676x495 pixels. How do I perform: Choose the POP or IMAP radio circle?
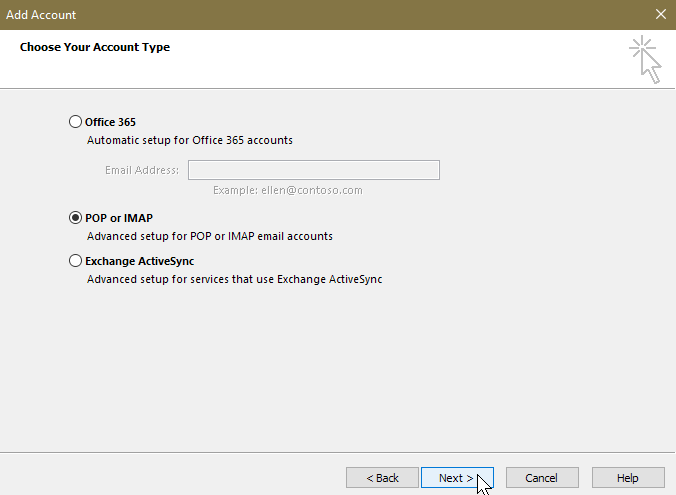click(x=76, y=218)
